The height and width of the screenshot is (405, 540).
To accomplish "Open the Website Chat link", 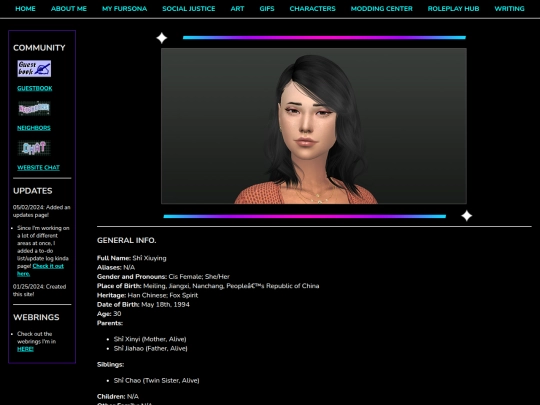I will (x=38, y=168).
